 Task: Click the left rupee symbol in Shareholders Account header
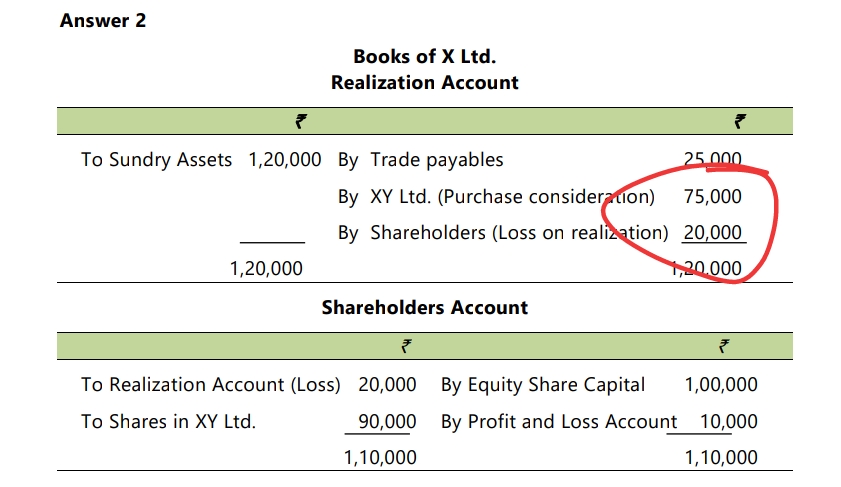pos(406,348)
